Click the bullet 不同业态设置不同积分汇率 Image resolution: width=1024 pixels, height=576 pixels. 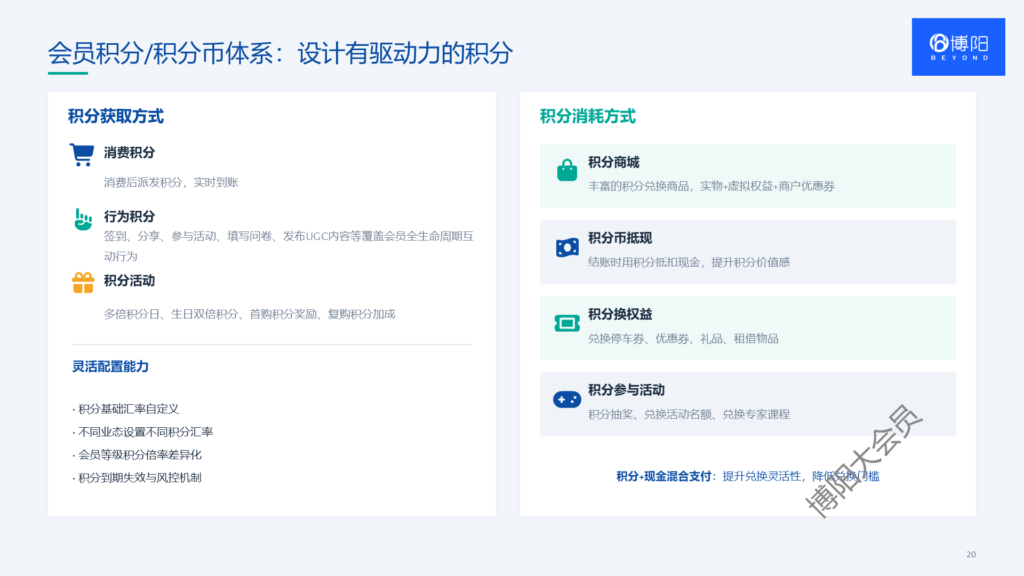142,432
